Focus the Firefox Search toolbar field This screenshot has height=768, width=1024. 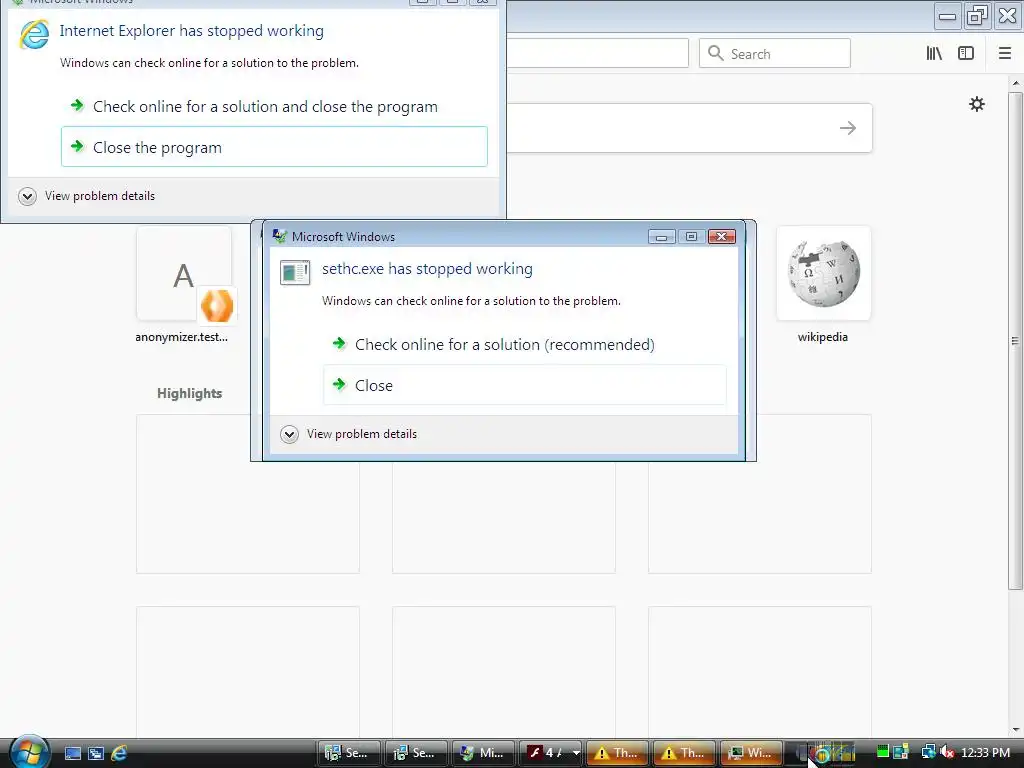tap(775, 53)
